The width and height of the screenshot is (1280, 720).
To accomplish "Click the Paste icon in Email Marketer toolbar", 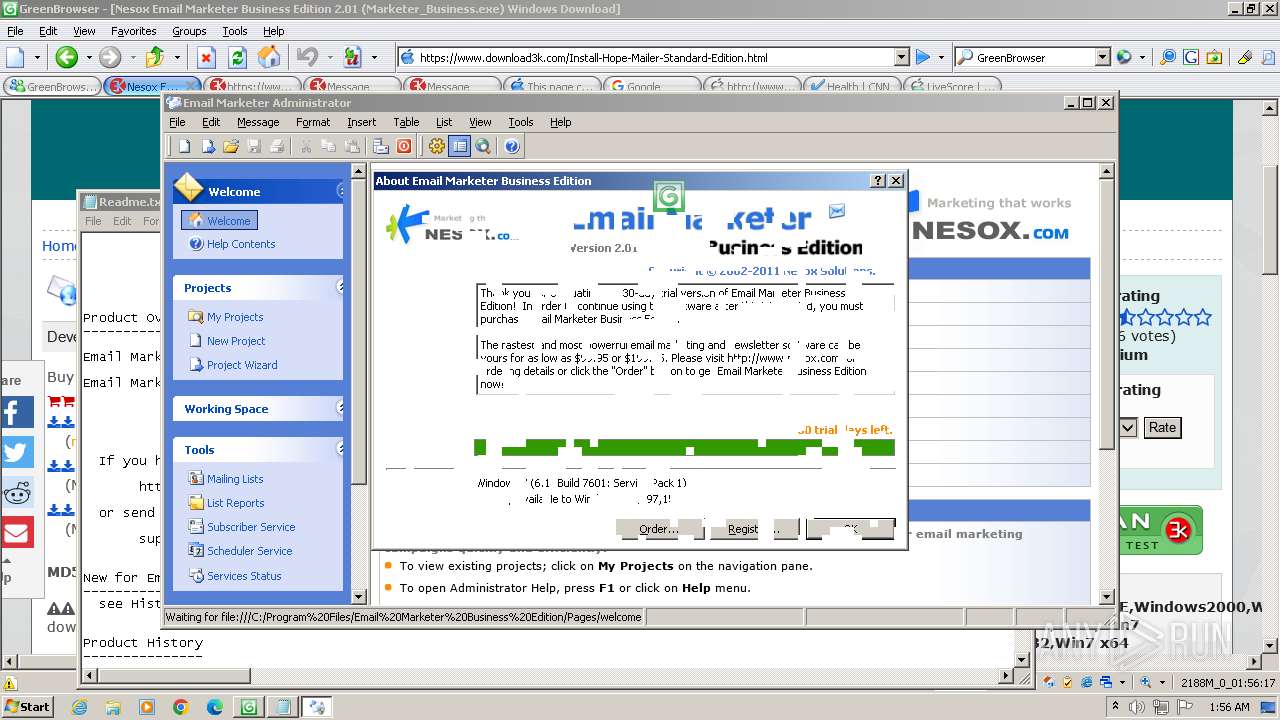I will click(x=352, y=147).
